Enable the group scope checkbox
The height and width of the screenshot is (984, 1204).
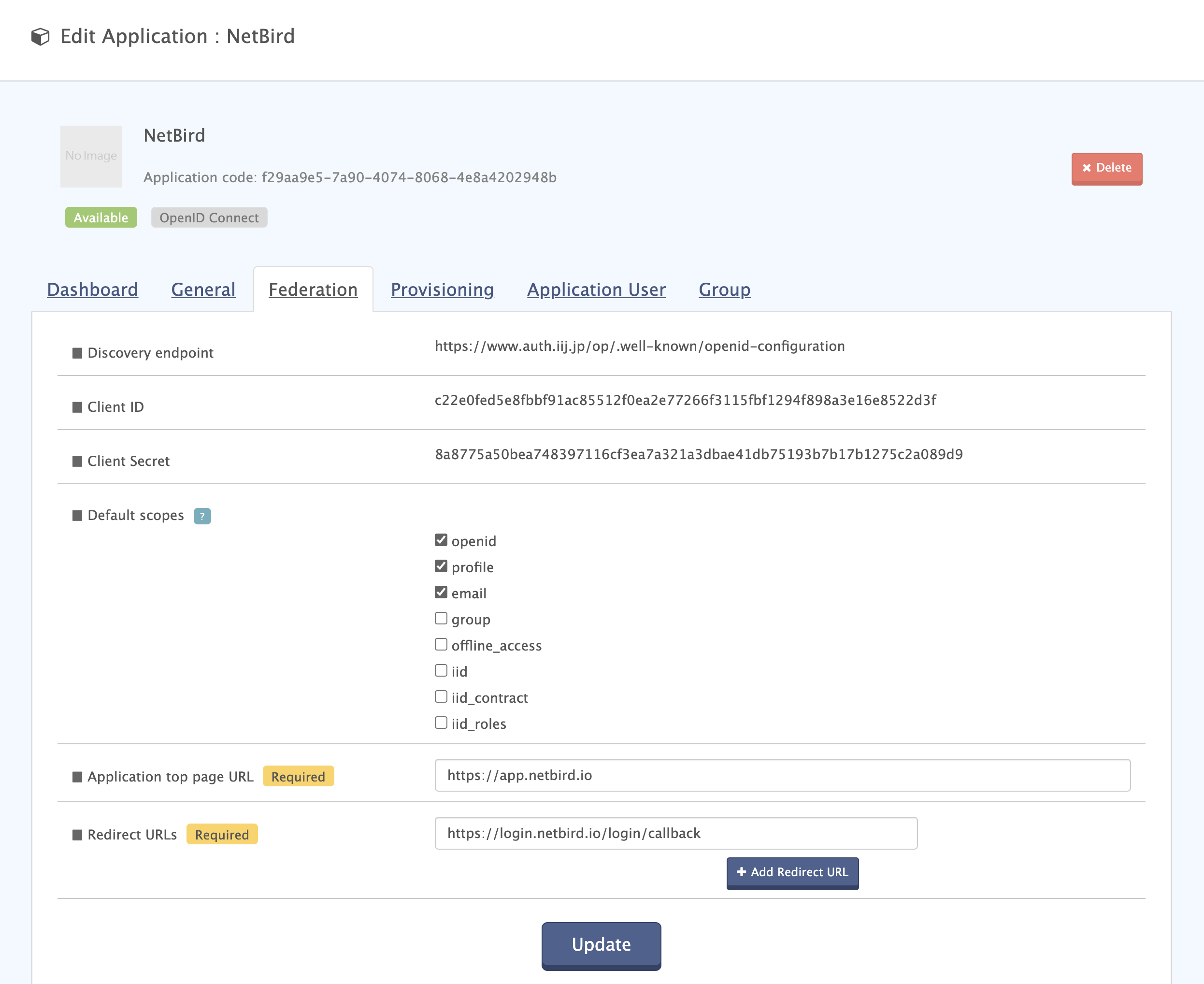441,618
